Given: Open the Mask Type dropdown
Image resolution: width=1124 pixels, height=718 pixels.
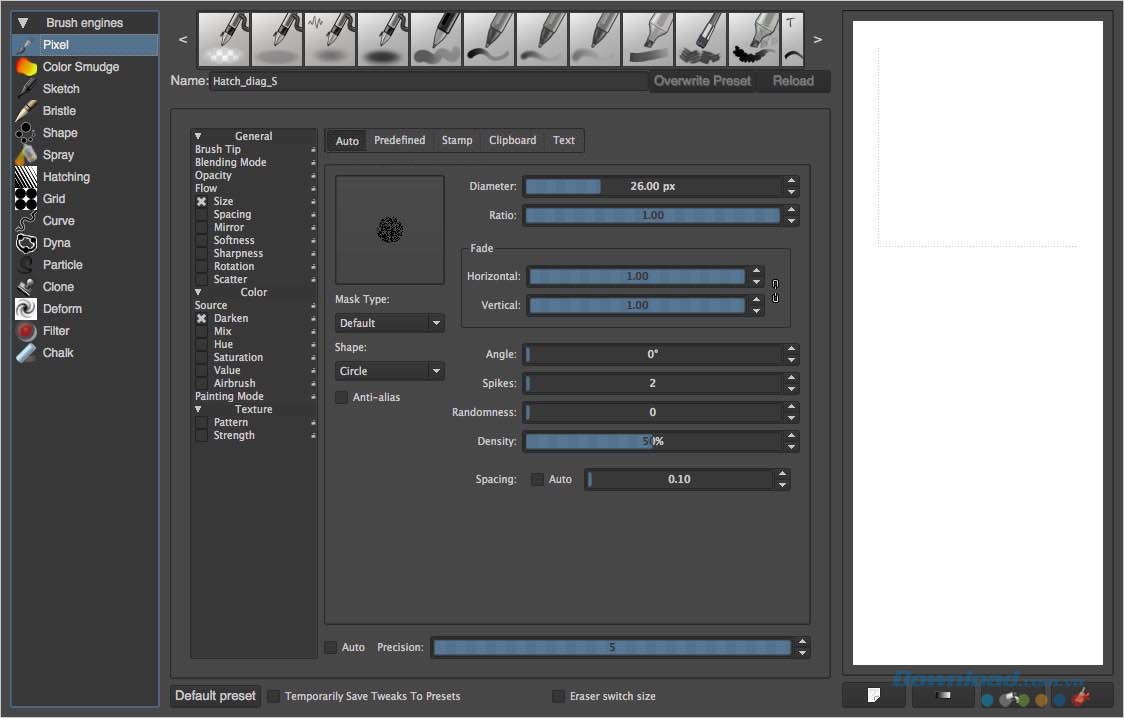Looking at the screenshot, I should 389,323.
